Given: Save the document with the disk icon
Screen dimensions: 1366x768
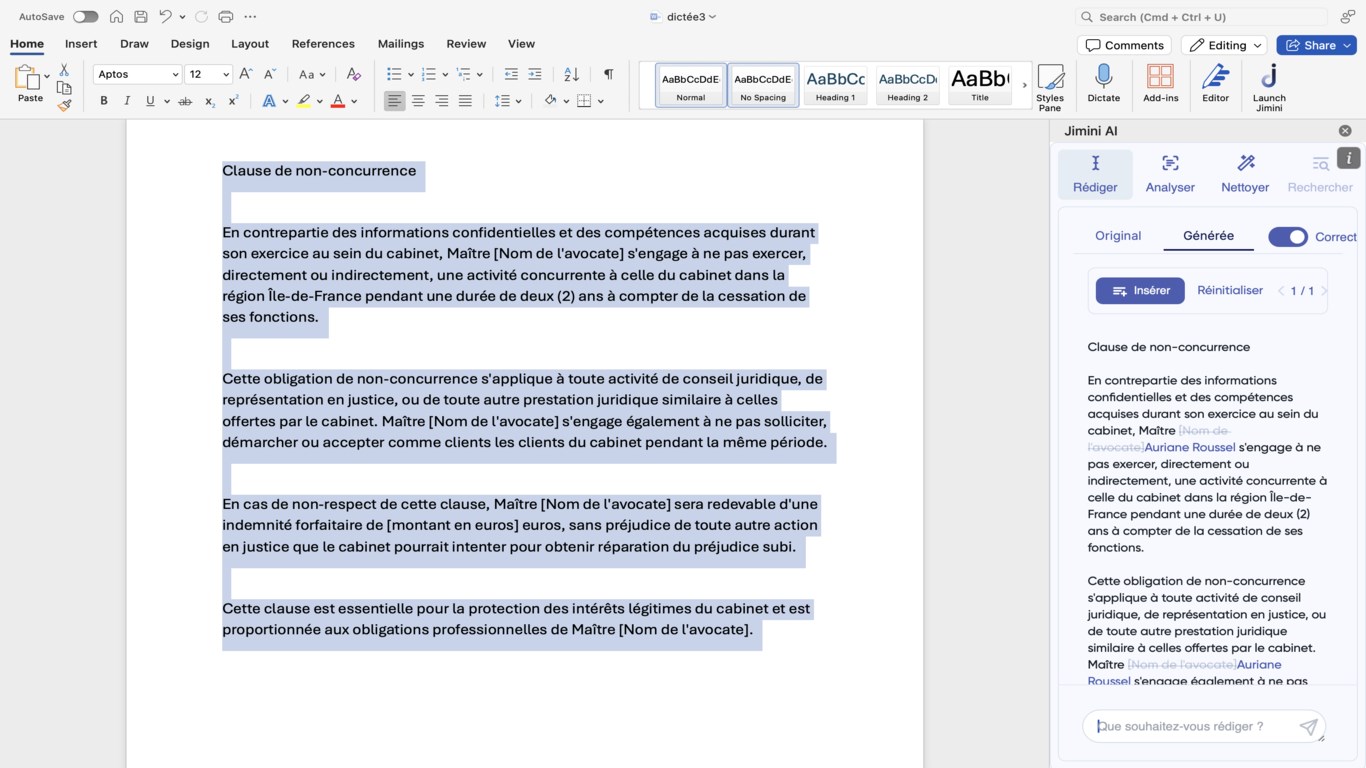Looking at the screenshot, I should [141, 17].
